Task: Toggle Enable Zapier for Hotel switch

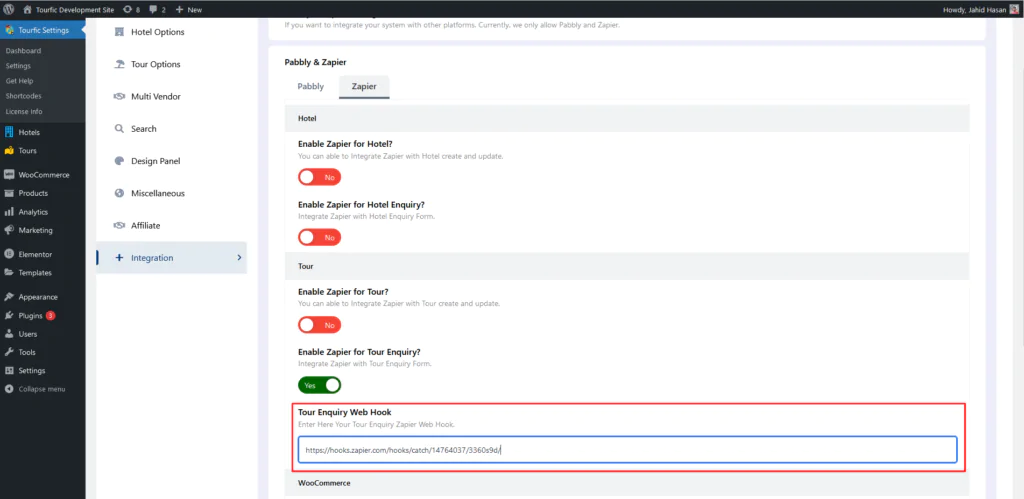Action: (x=319, y=177)
